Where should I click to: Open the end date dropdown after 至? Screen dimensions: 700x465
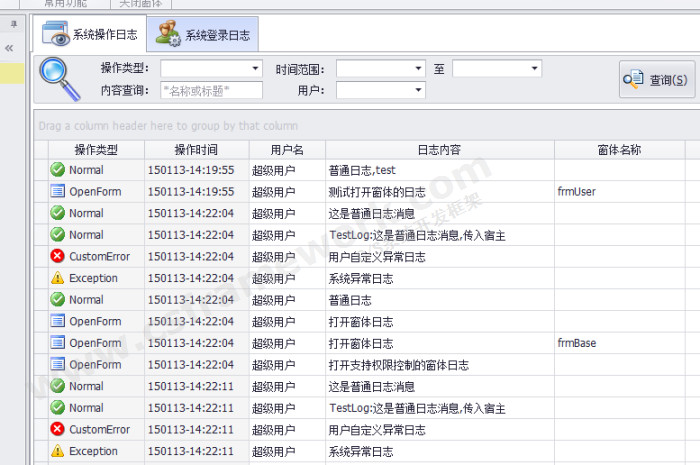click(535, 69)
